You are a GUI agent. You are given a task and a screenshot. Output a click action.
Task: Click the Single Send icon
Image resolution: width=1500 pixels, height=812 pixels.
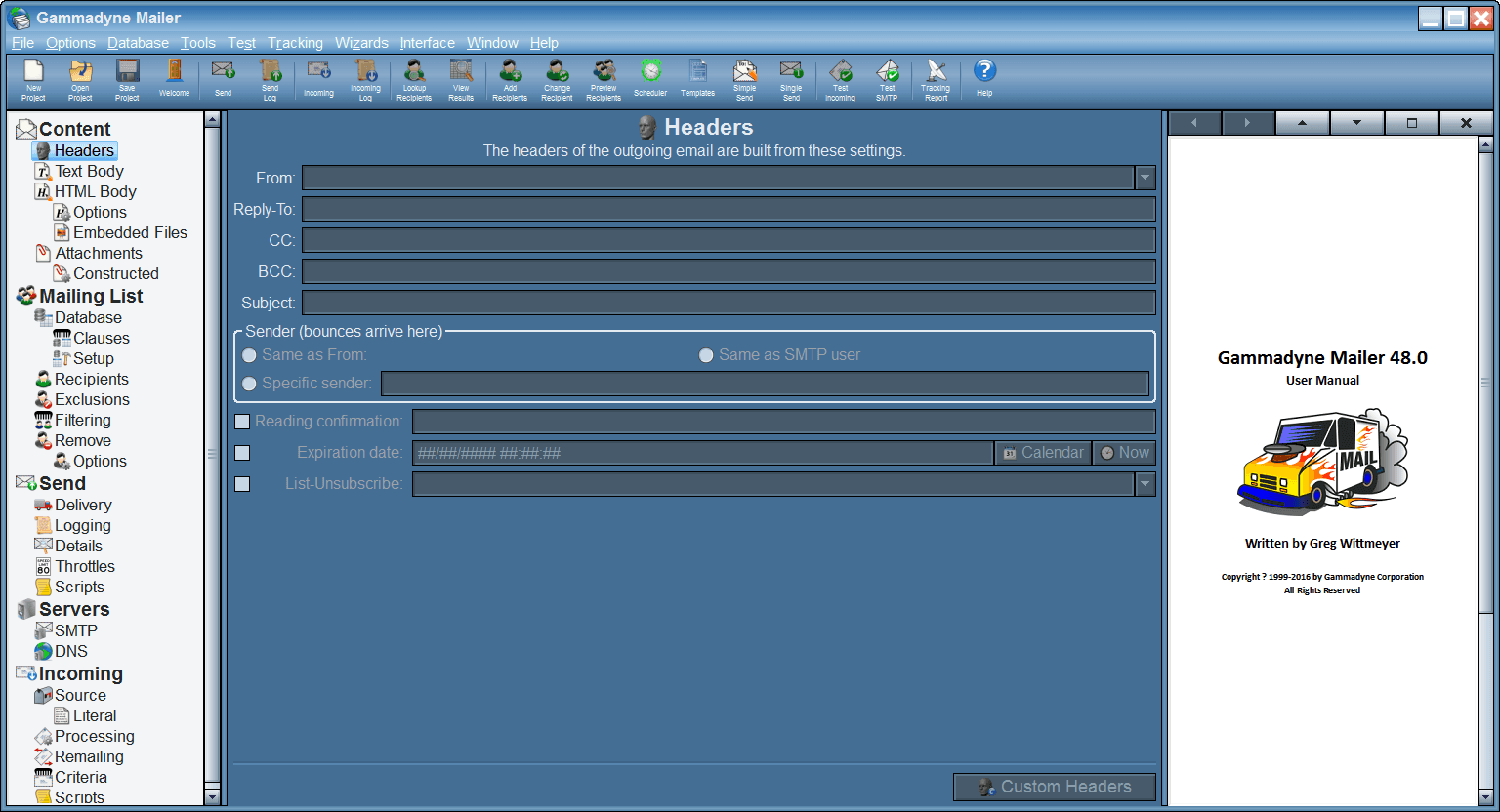tap(791, 80)
